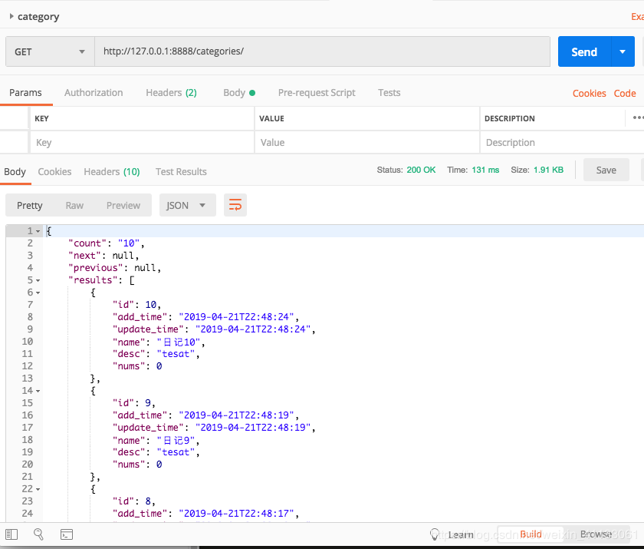
Task: Click the DESCRIPTION column header
Action: [x=510, y=118]
